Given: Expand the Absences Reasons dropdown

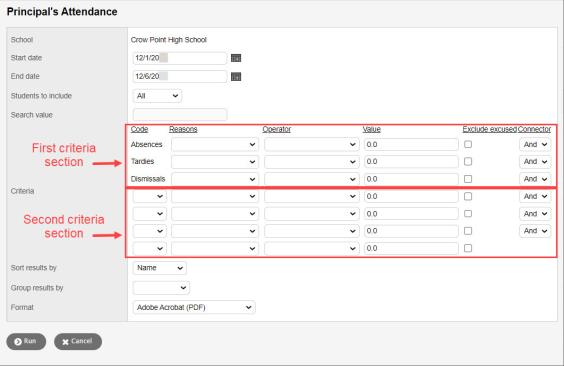Looking at the screenshot, I should (x=215, y=145).
